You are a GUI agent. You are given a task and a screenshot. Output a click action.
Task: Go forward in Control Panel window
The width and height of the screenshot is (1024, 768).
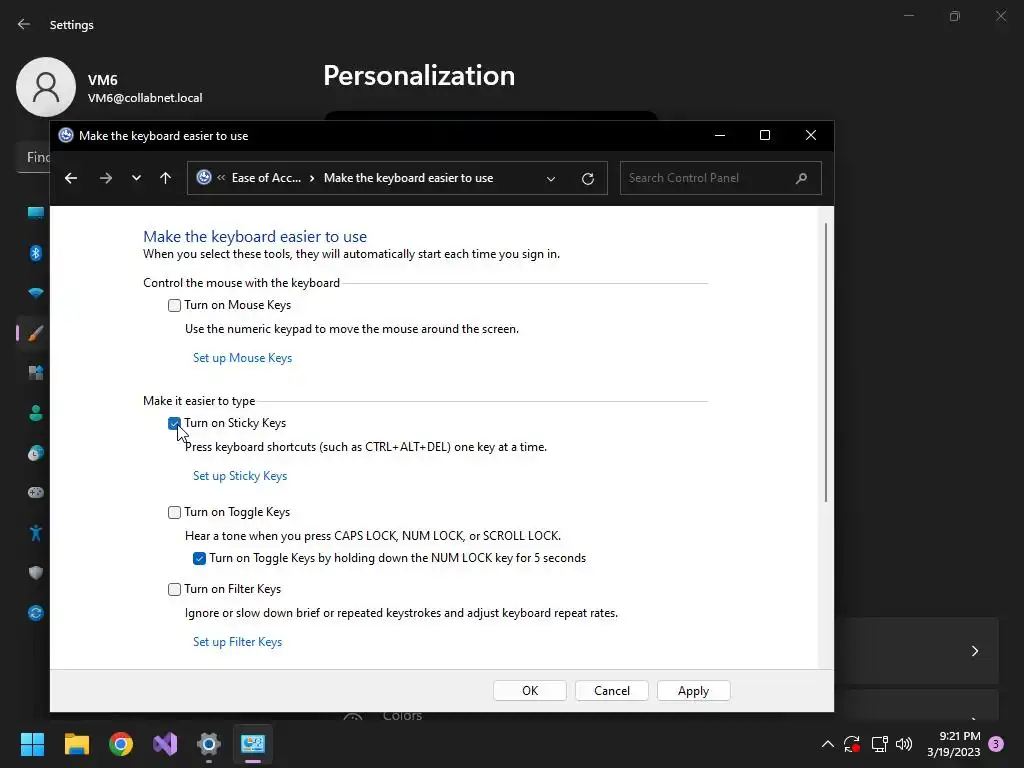pos(106,178)
